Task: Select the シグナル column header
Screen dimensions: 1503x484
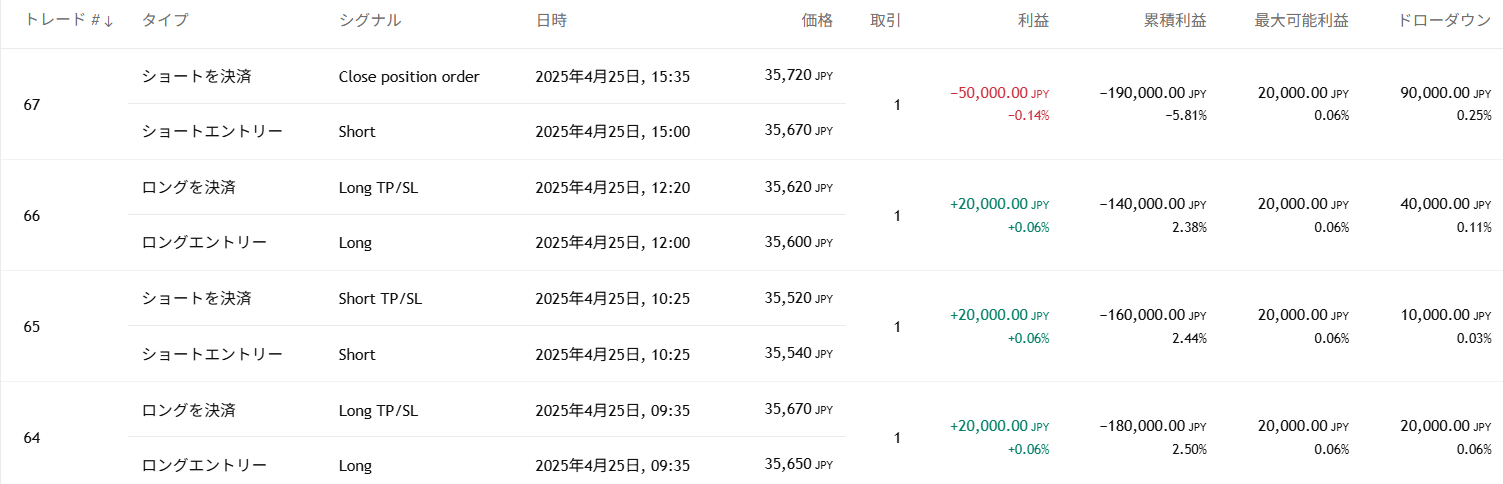Action: point(370,20)
